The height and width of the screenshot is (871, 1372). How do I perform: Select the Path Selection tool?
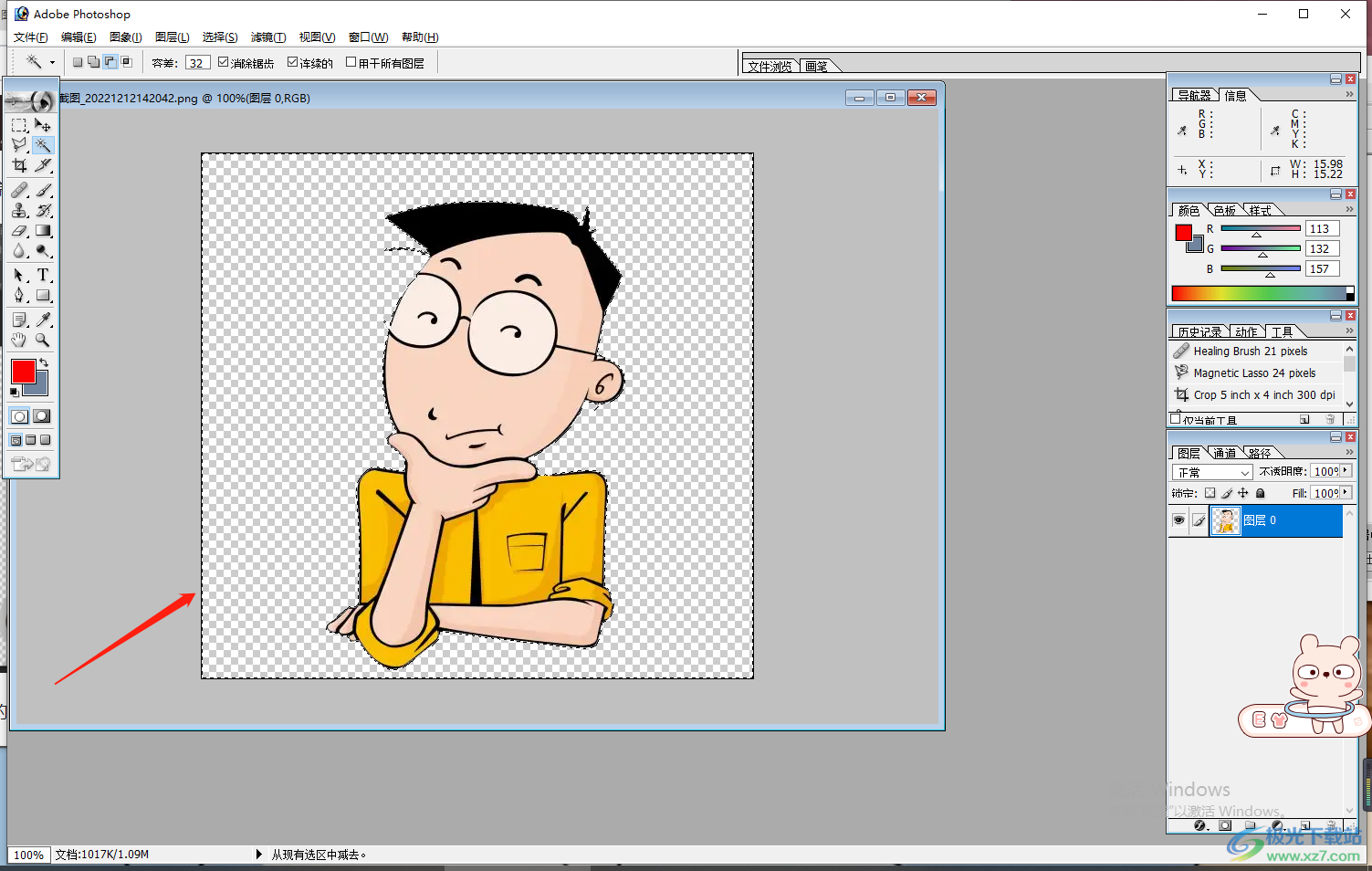[19, 275]
